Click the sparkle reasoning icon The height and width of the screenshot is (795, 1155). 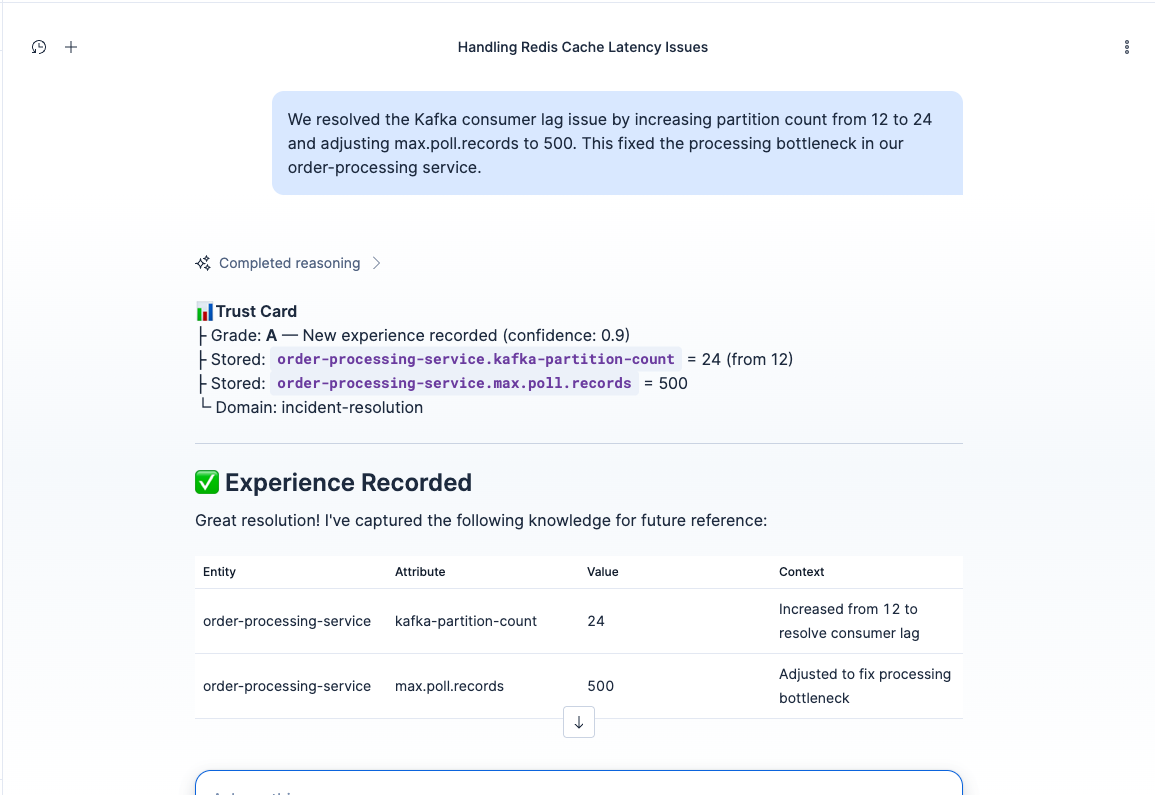[x=203, y=263]
